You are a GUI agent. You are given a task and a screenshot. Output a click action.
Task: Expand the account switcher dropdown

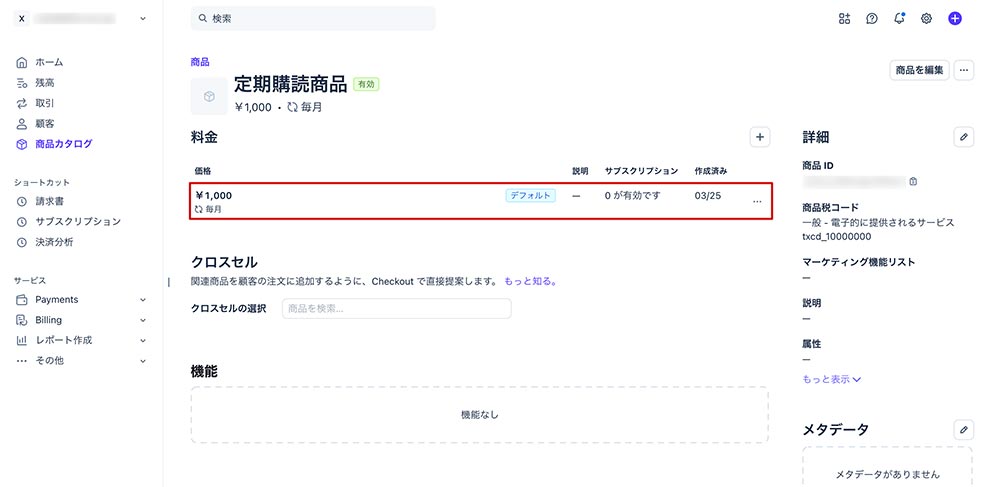click(143, 18)
